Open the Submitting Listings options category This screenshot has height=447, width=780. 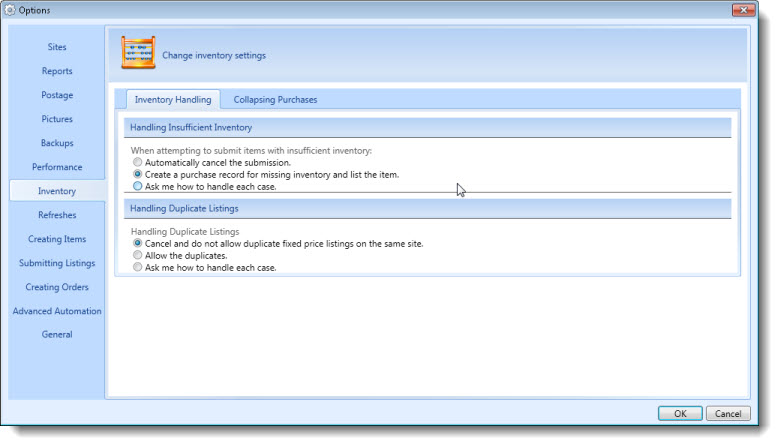pos(57,263)
